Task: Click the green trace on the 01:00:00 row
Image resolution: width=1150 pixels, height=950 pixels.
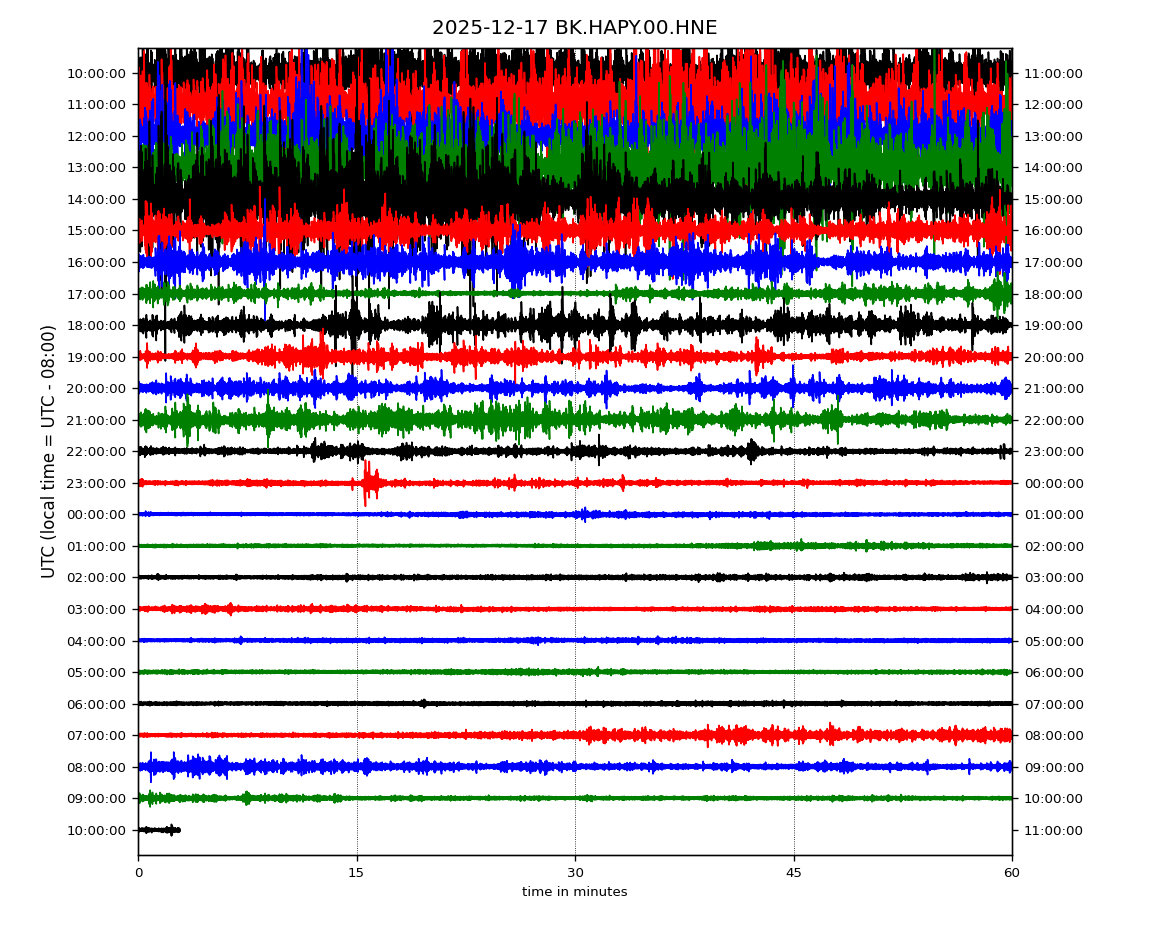Action: (575, 546)
